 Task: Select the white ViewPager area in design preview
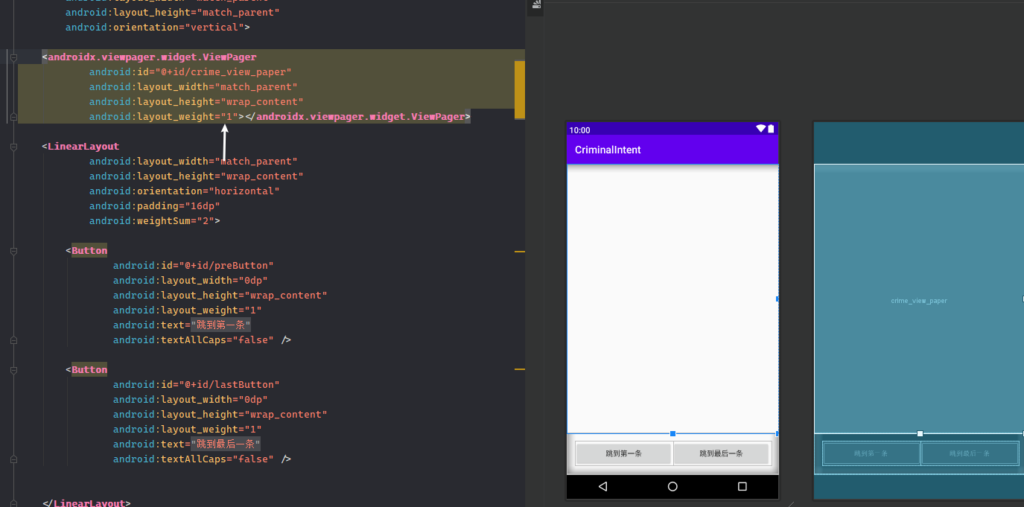pyautogui.click(x=673, y=299)
